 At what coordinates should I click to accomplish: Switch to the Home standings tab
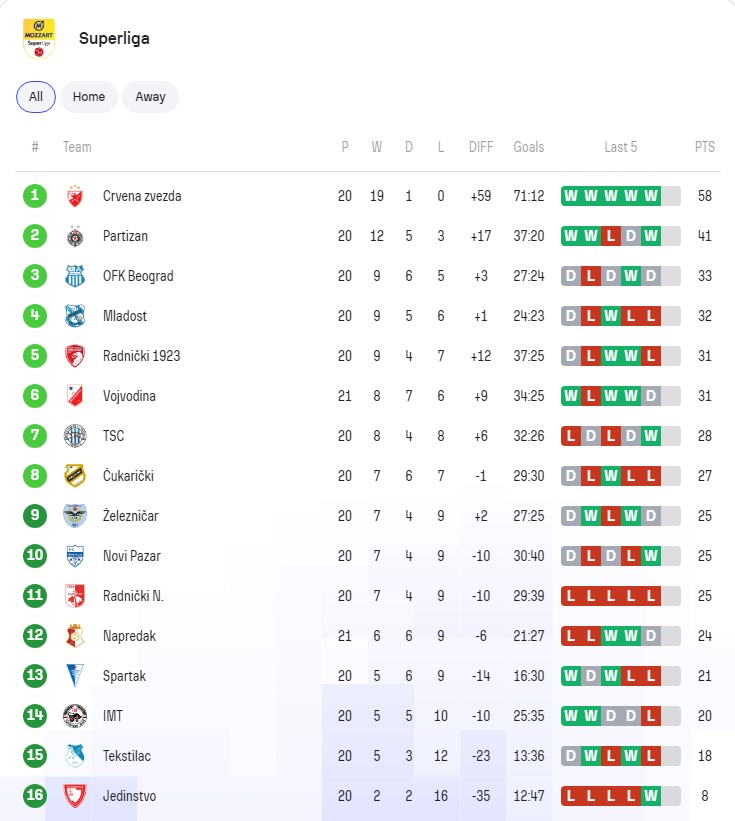click(x=89, y=97)
